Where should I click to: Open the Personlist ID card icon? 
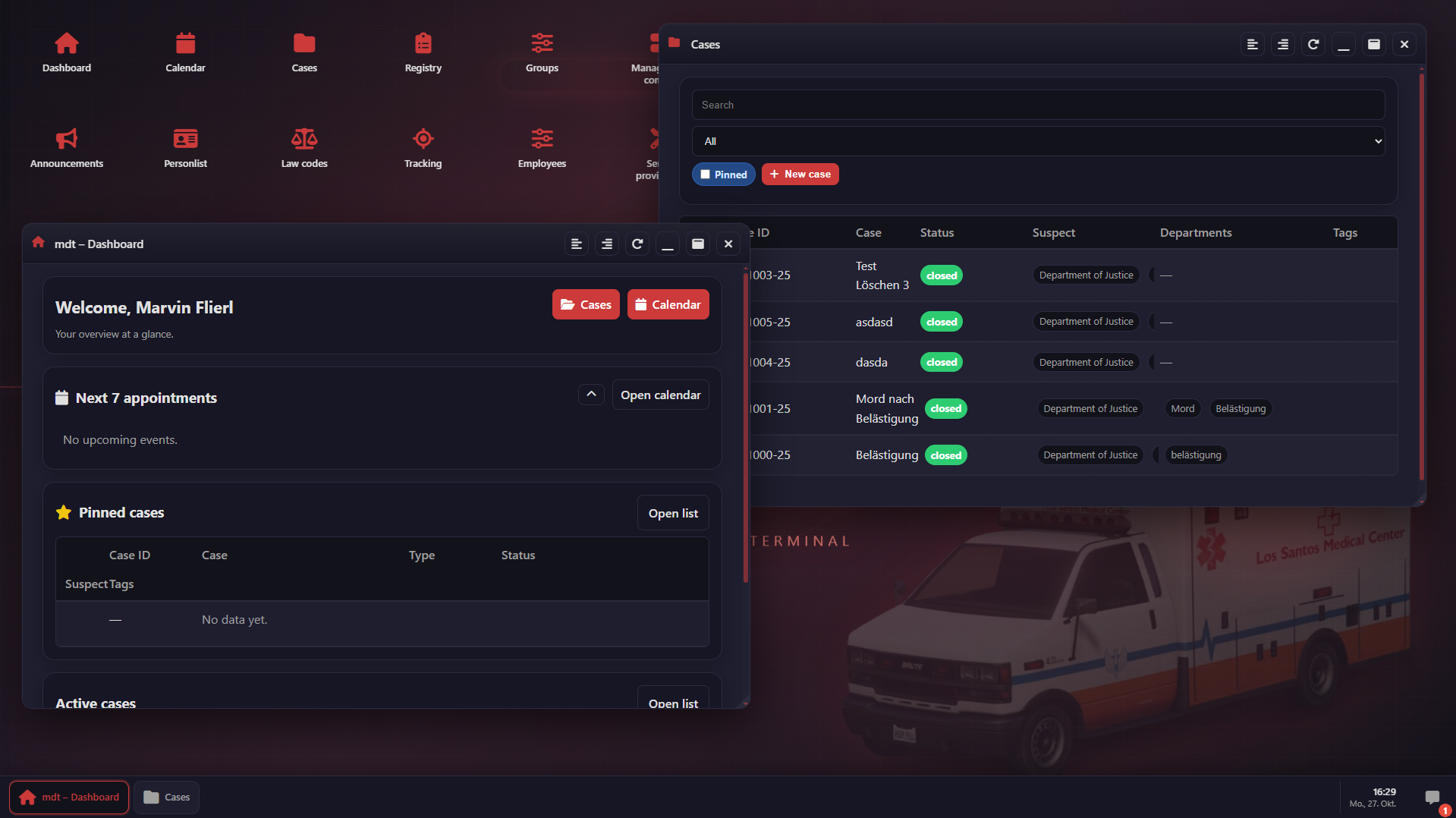point(185,147)
